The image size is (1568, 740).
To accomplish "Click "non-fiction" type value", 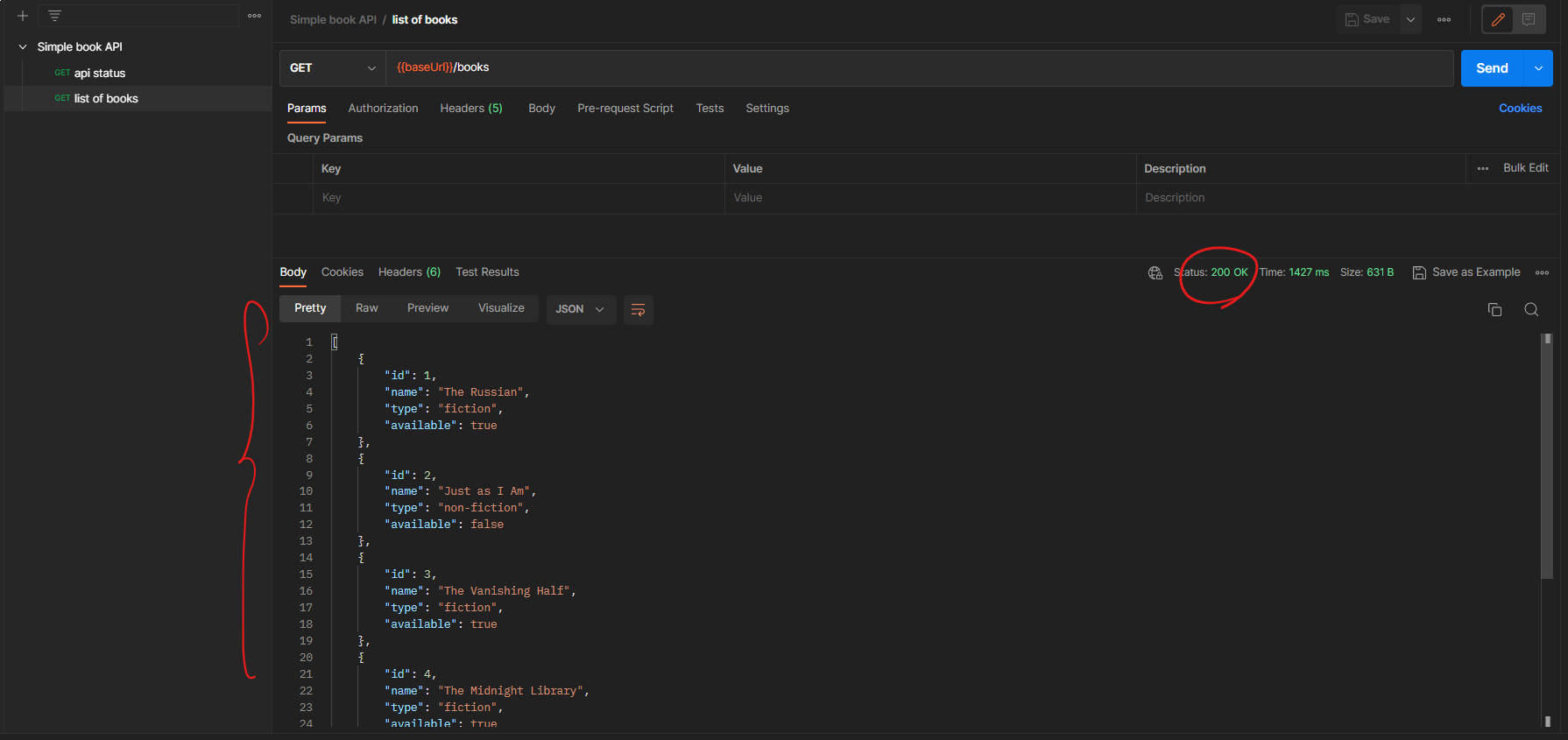I will click(481, 508).
